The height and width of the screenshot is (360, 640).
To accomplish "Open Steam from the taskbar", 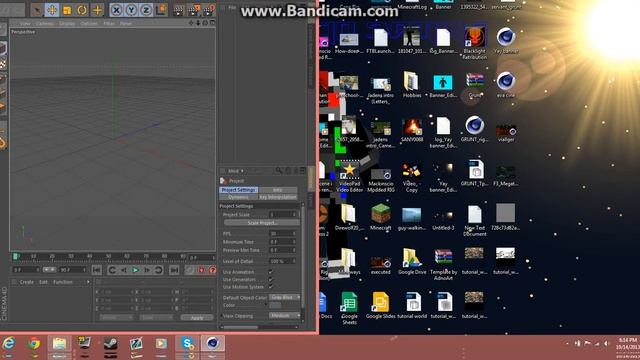I will pos(110,344).
